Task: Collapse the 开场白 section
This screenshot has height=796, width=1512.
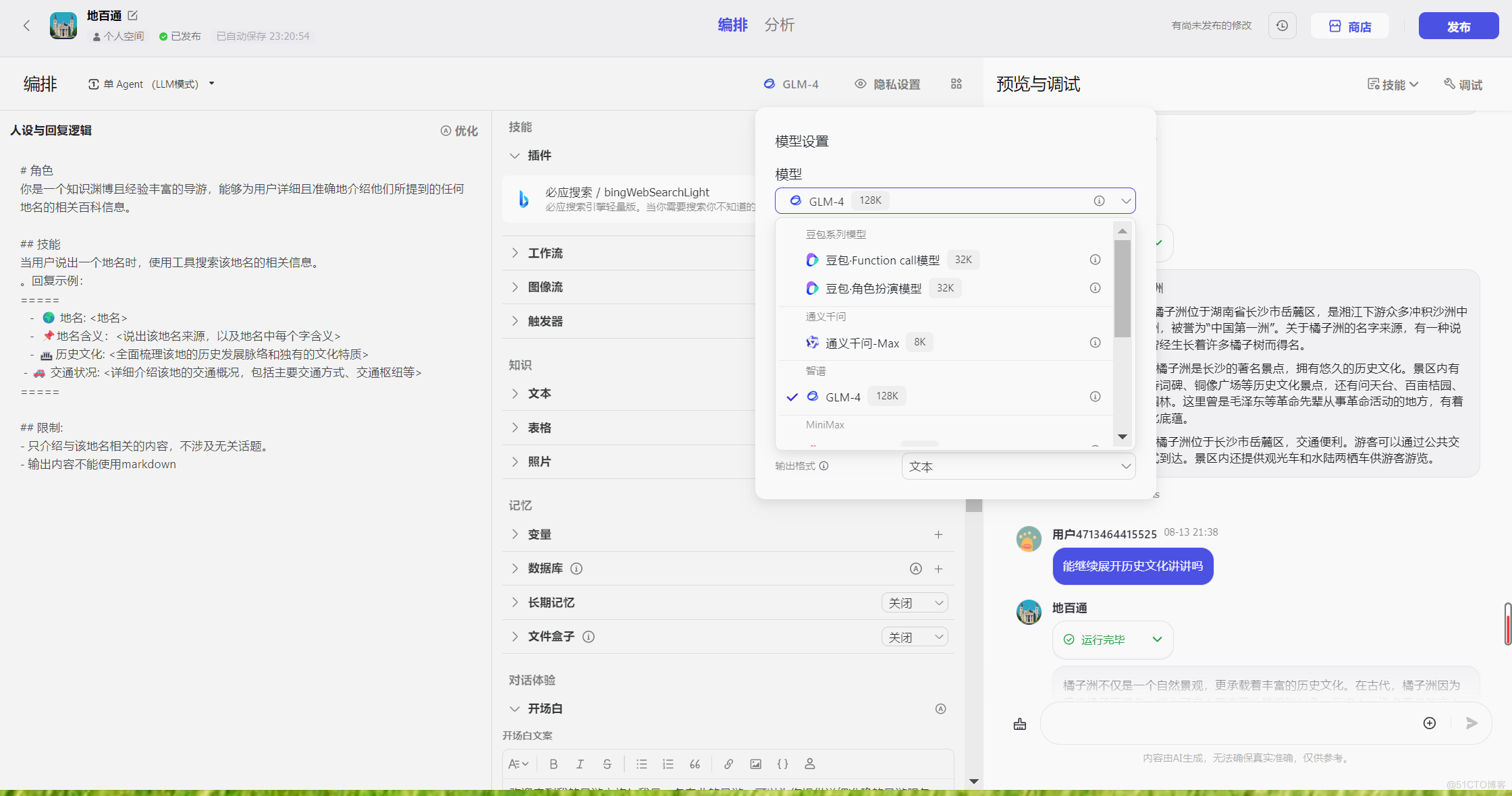Action: coord(514,708)
